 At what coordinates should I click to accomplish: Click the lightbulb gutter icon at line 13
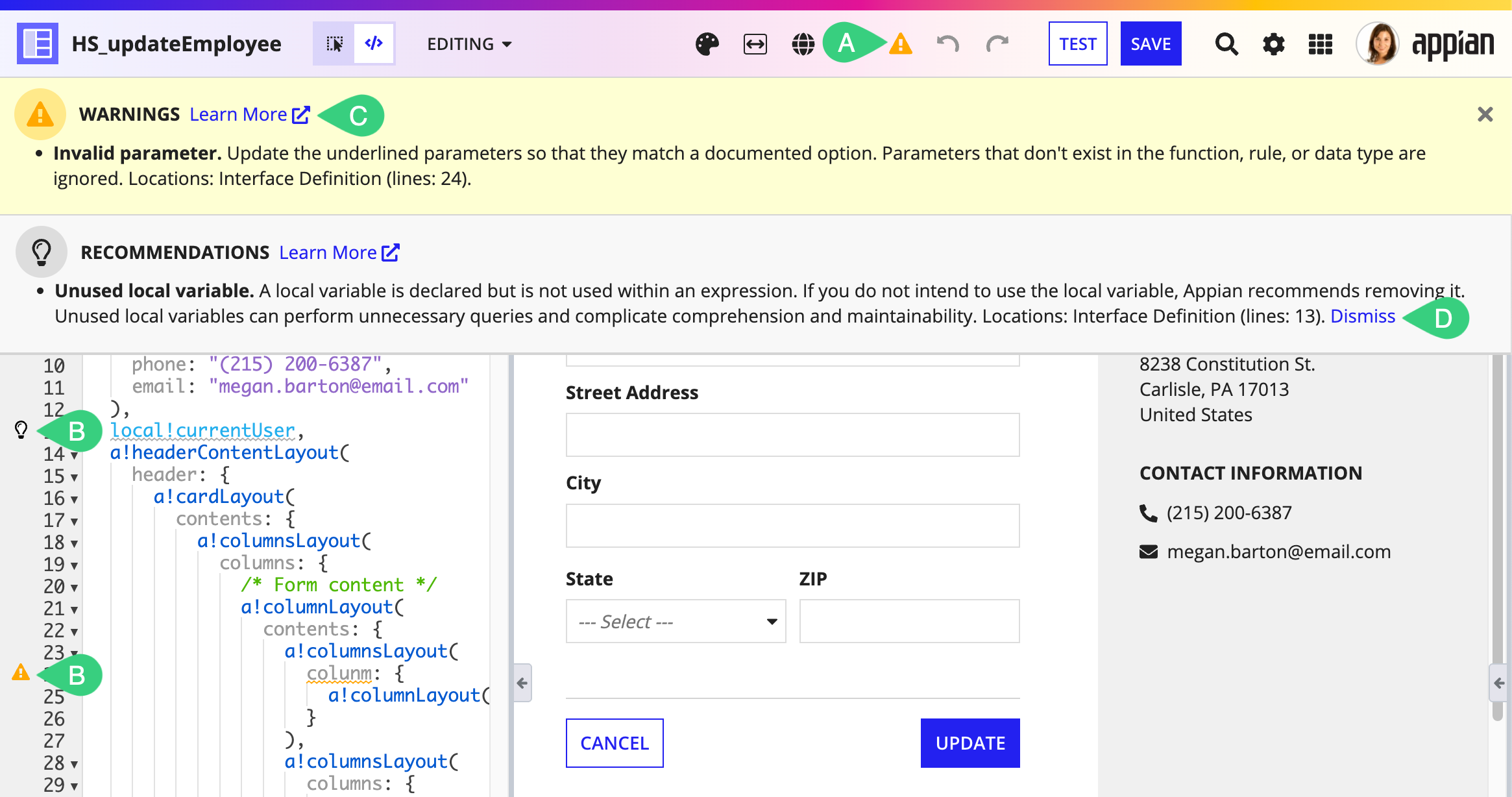(x=21, y=429)
